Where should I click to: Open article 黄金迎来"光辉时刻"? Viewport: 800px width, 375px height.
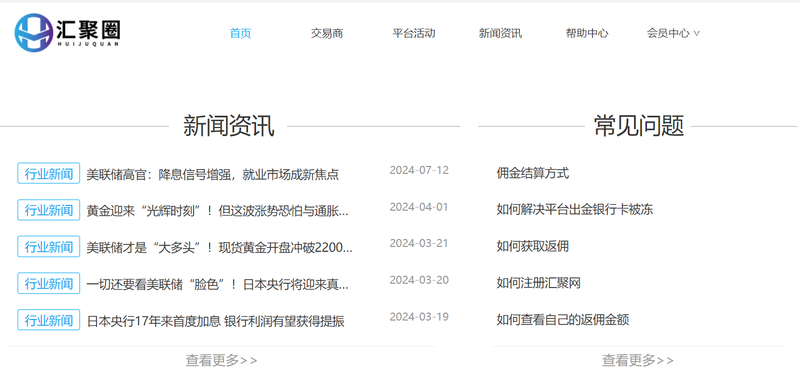pos(218,211)
